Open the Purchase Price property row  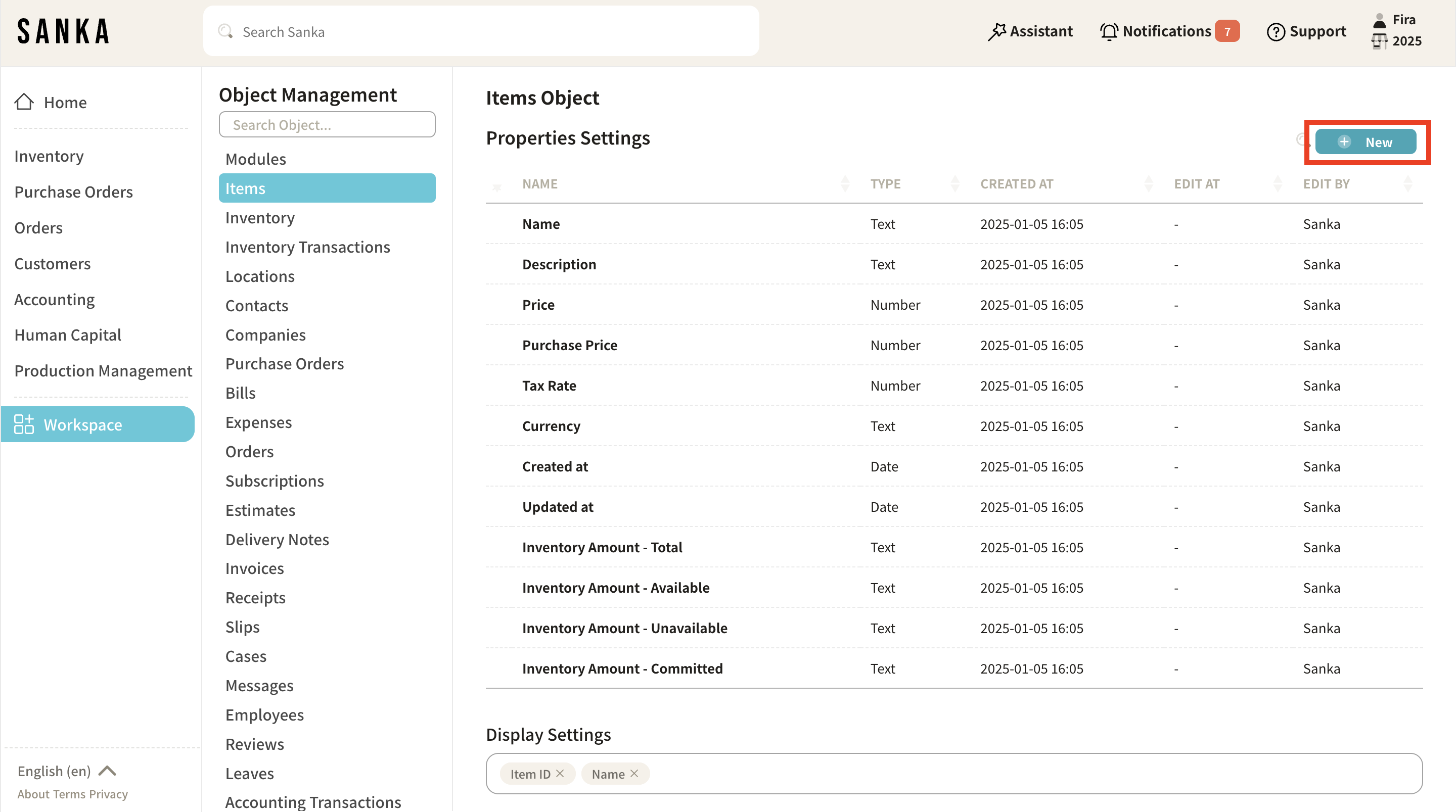pos(569,345)
